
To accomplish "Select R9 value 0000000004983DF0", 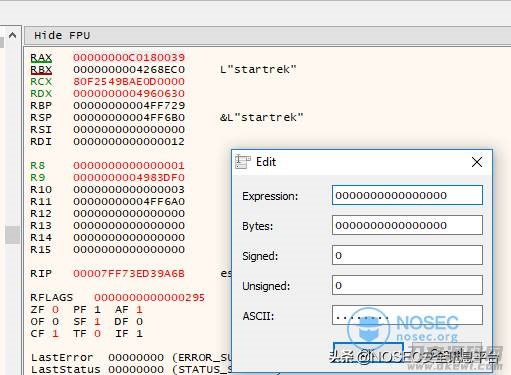I will [x=129, y=177].
